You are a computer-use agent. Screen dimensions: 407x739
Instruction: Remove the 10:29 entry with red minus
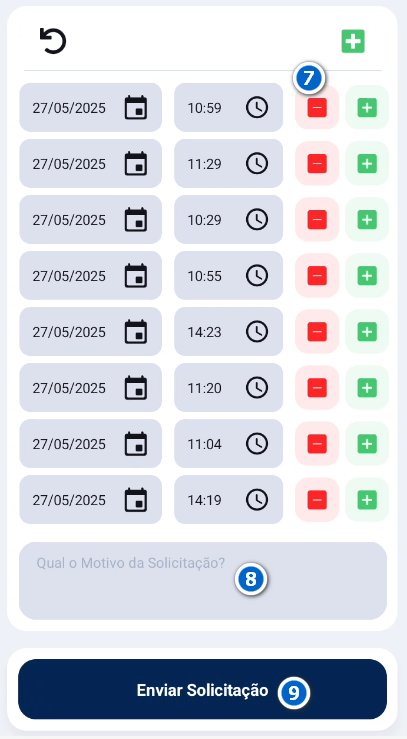point(317,220)
